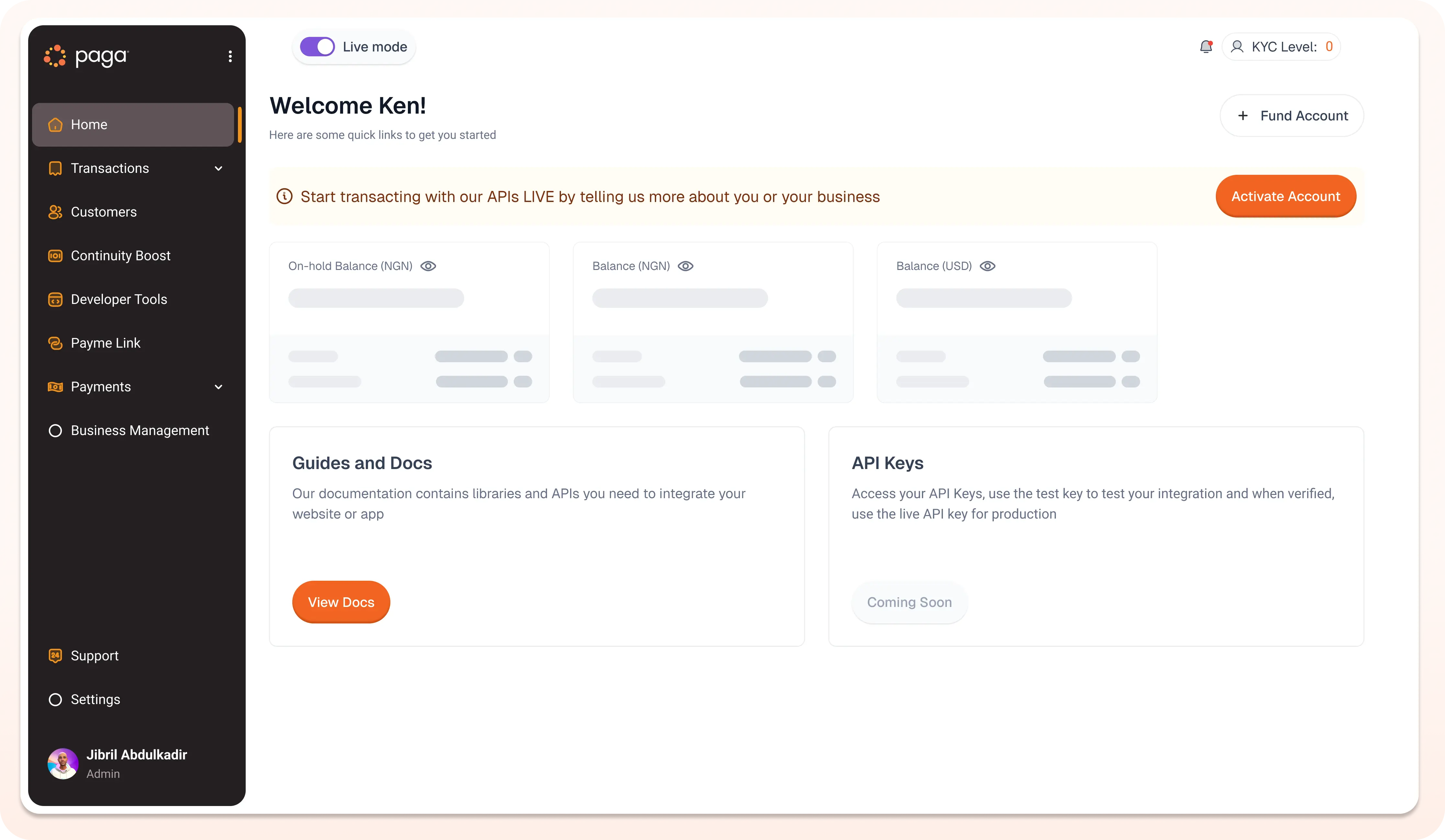The width and height of the screenshot is (1445, 840).
Task: Click the Activate Account button
Action: click(1286, 196)
